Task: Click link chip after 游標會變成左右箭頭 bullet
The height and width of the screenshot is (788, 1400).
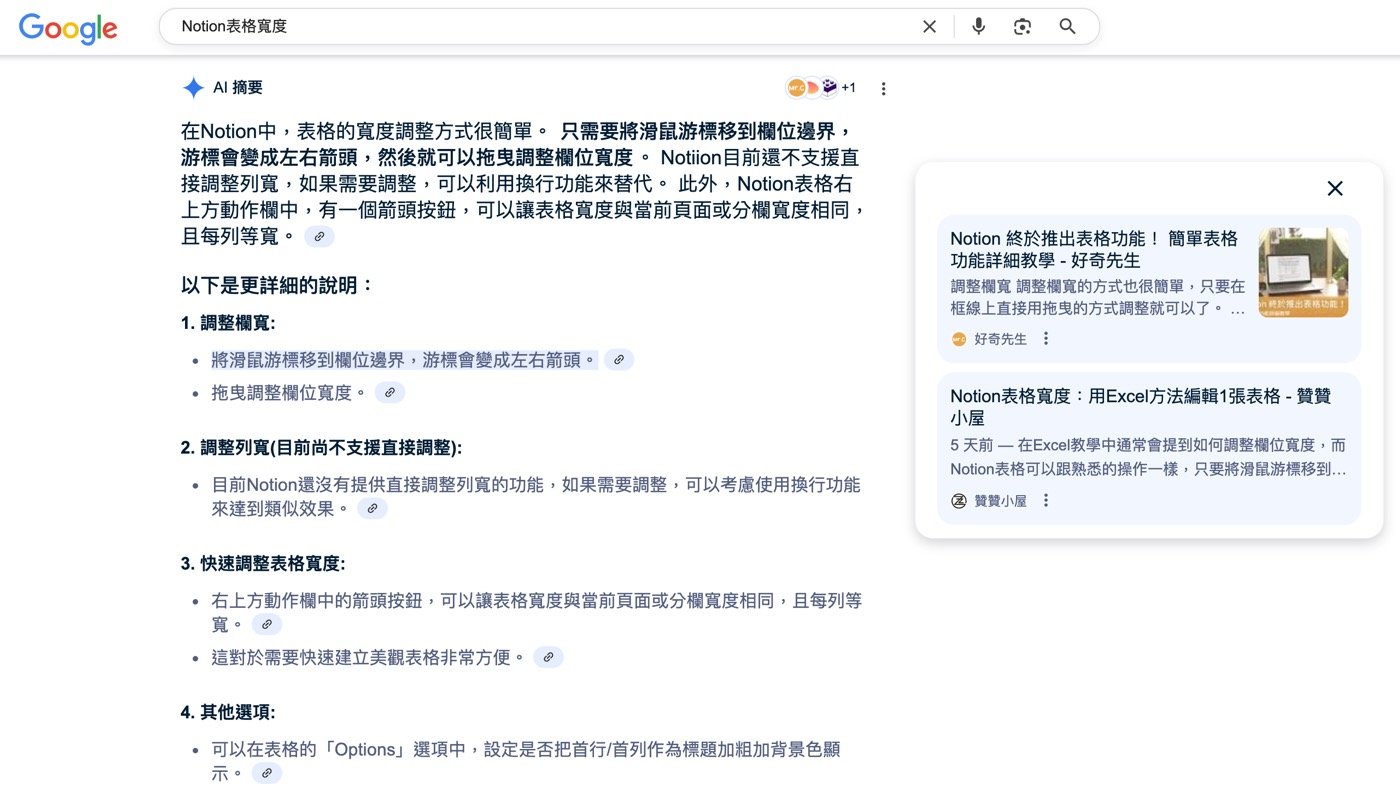Action: pos(619,360)
